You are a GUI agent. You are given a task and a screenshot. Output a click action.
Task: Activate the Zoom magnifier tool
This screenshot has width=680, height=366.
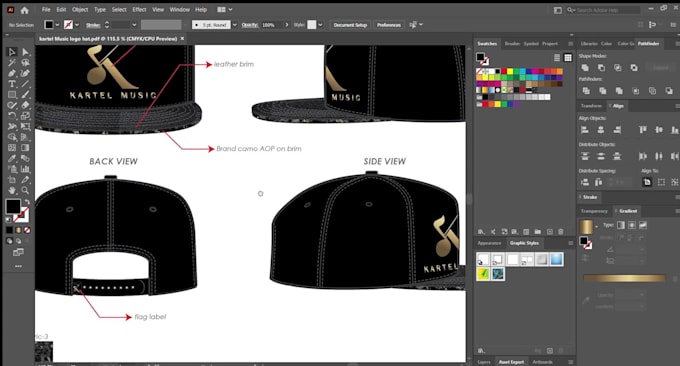click(26, 190)
